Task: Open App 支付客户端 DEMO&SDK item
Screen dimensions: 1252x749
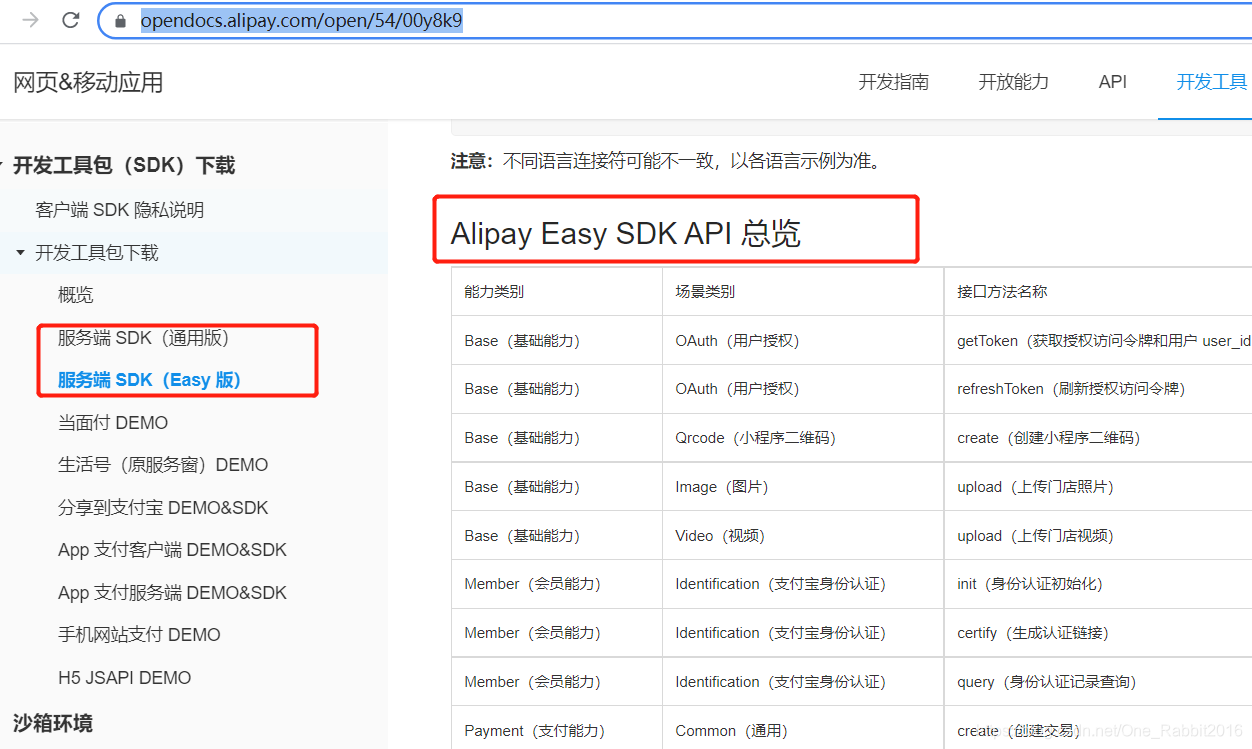Action: 172,550
